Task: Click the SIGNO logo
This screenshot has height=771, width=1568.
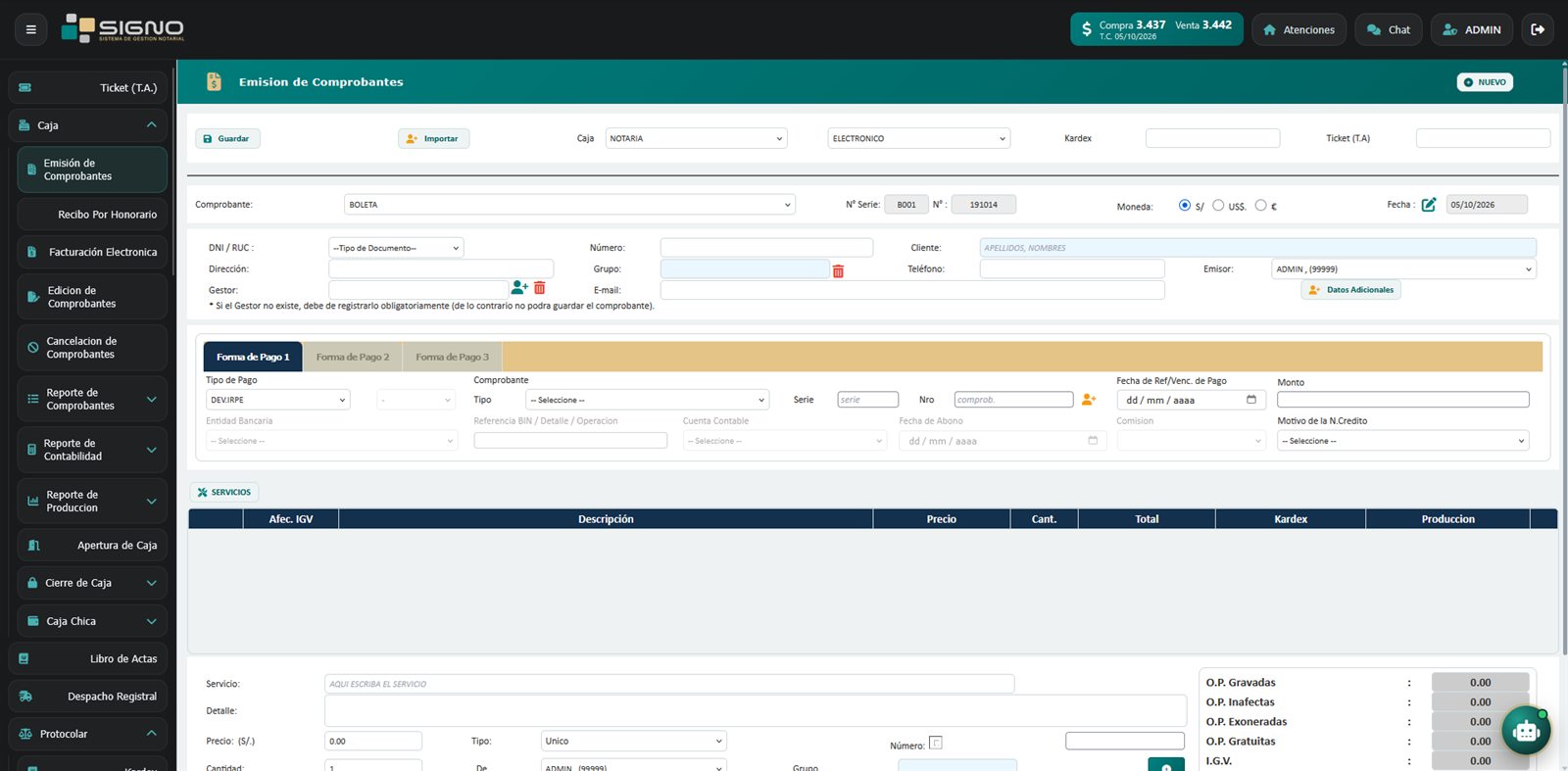Action: 122,28
